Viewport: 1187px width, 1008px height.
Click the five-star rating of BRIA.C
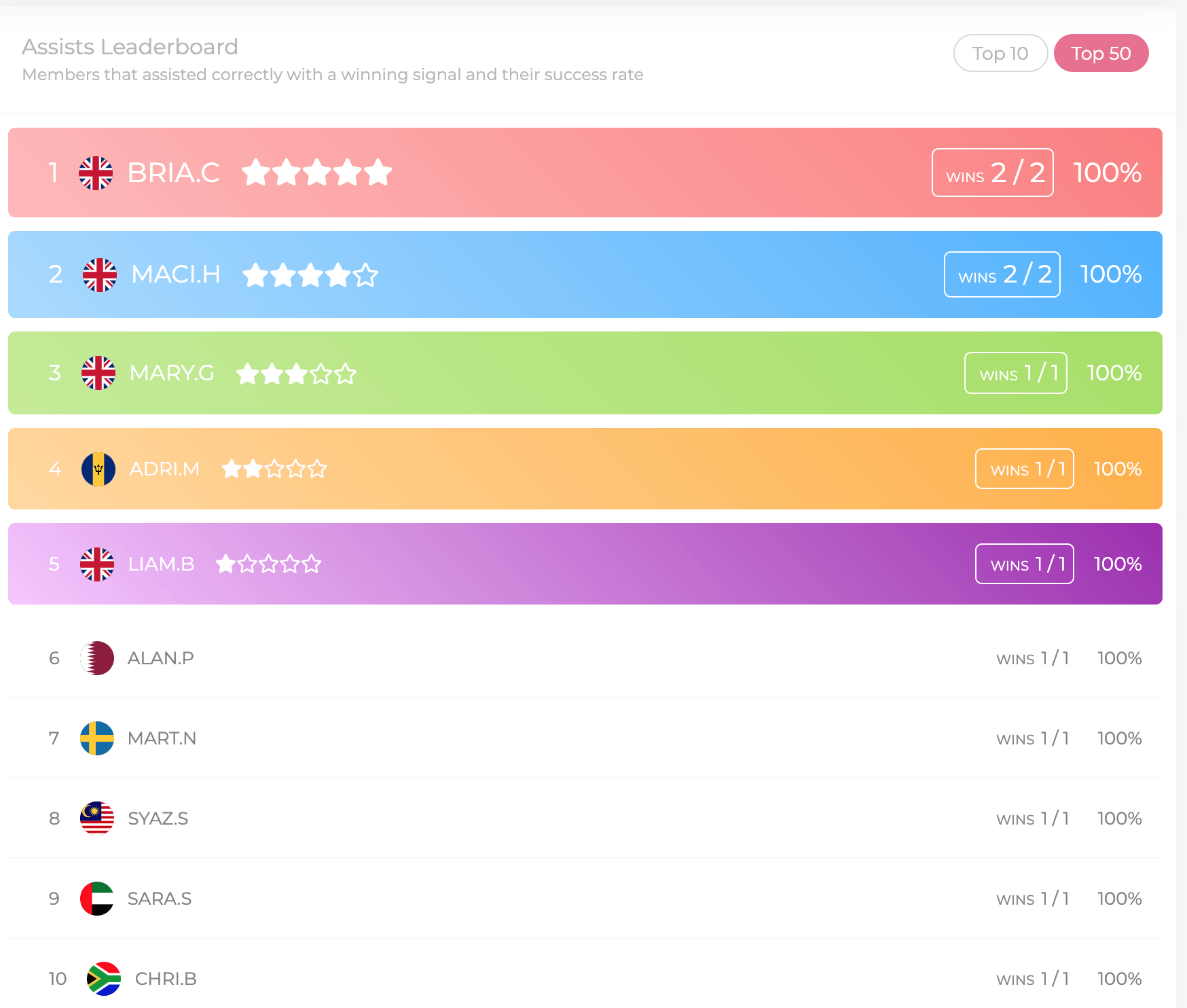[x=317, y=173]
